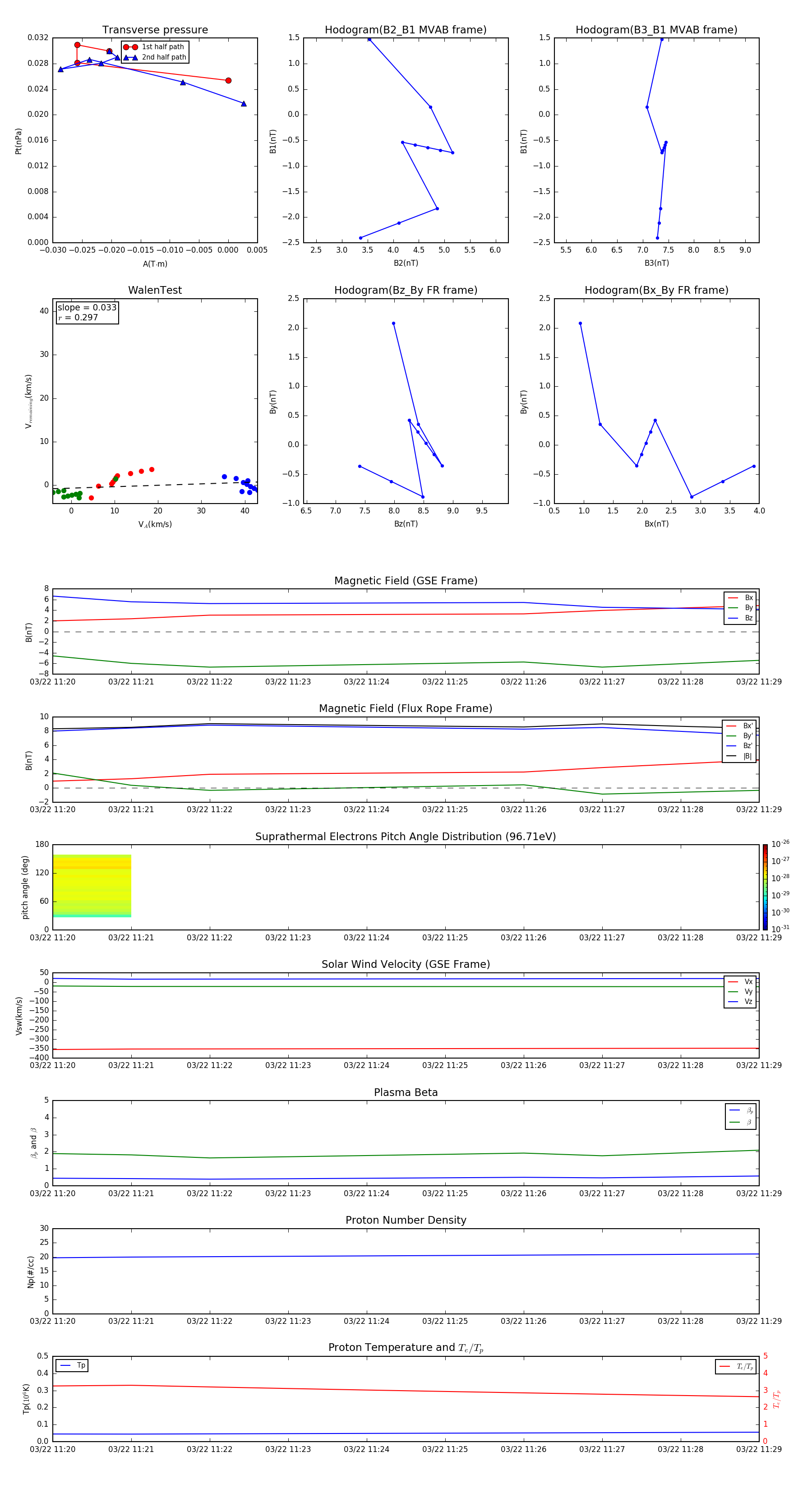This screenshot has width=812, height=1489.
Task: Click the 'Proton Number Density' plot title
Action: tap(406, 1220)
